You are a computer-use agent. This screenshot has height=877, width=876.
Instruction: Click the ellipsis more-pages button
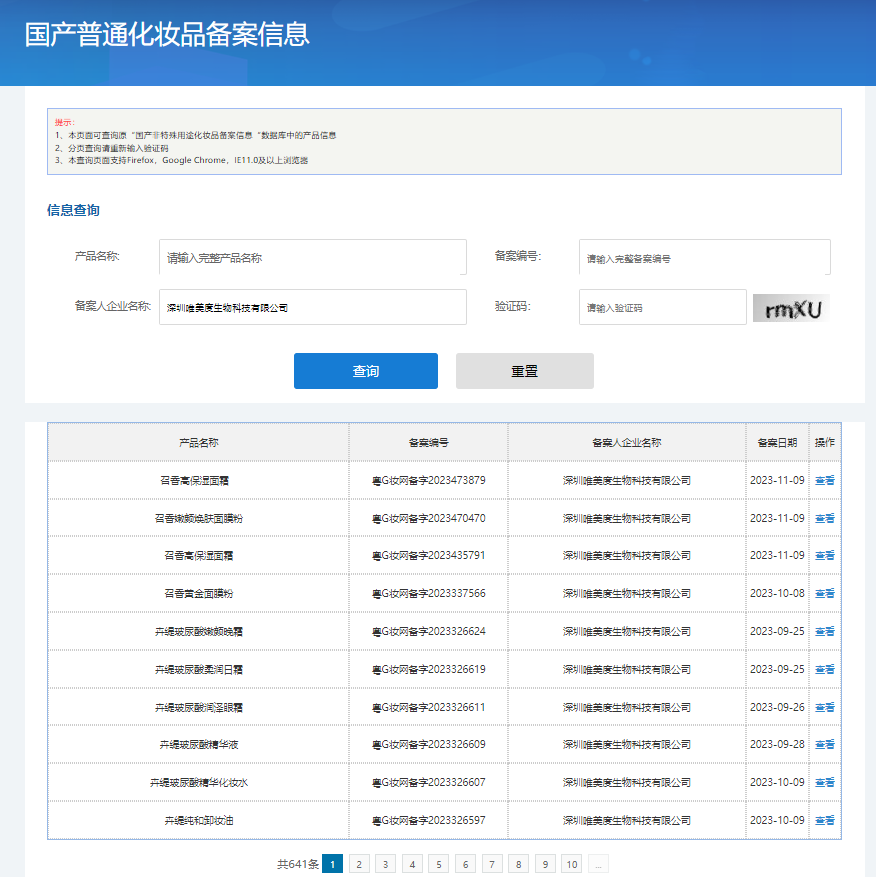(x=598, y=864)
